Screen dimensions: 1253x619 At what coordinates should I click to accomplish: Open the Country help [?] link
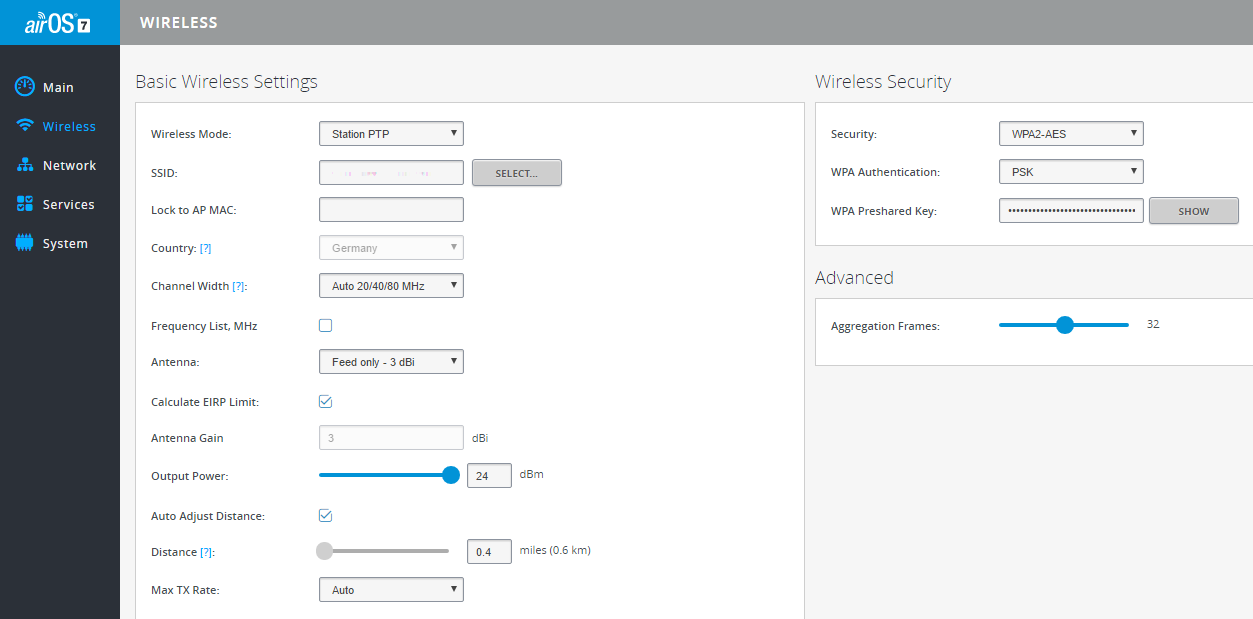point(205,248)
